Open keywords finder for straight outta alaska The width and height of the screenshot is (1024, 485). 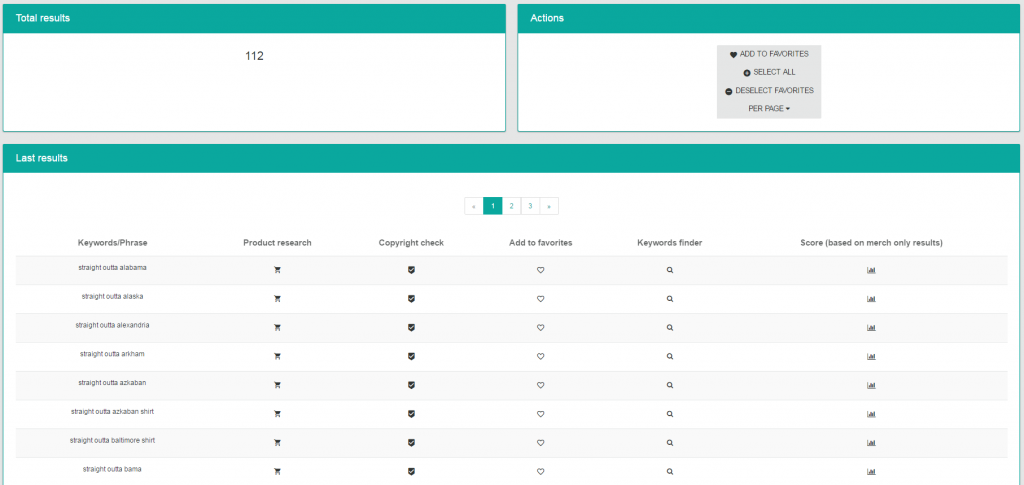pyautogui.click(x=669, y=299)
